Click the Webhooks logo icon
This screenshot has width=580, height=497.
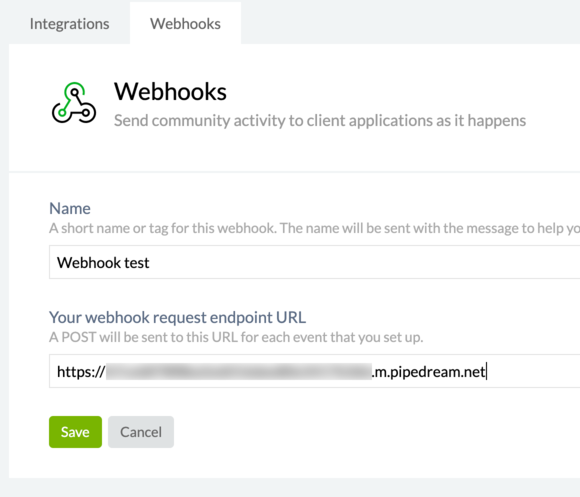(x=74, y=103)
